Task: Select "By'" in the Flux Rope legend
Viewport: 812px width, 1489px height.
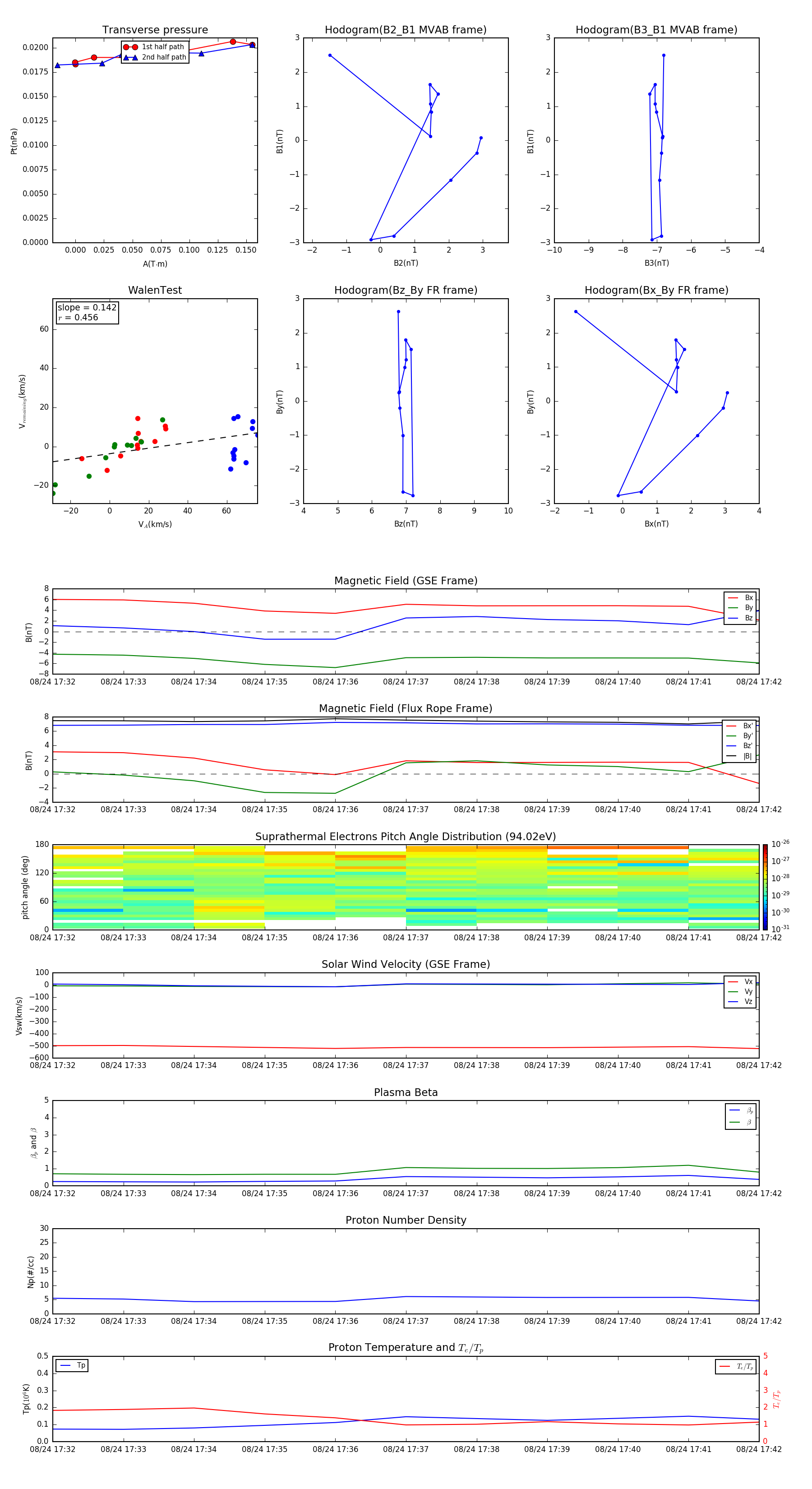Action: (740, 736)
